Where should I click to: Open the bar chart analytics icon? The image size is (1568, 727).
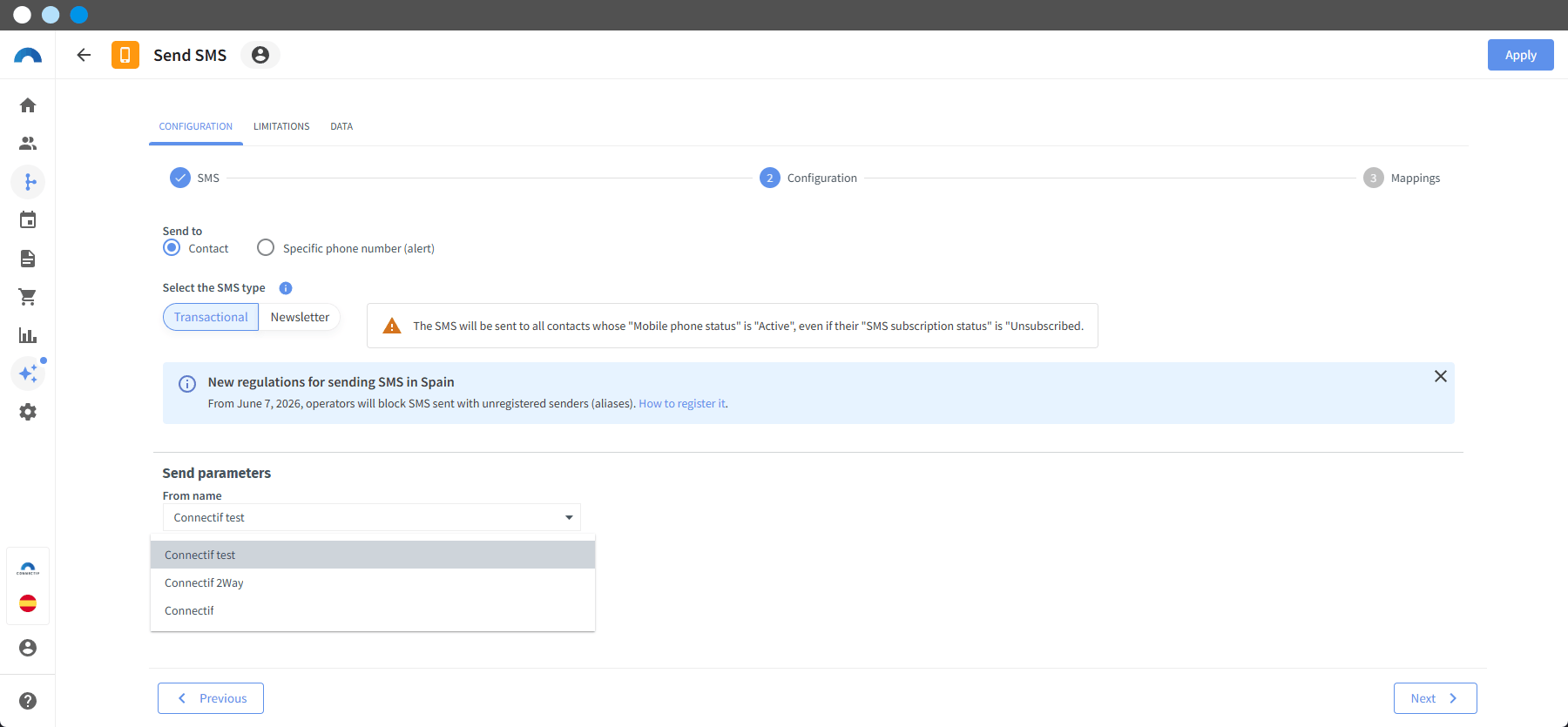pyautogui.click(x=28, y=335)
